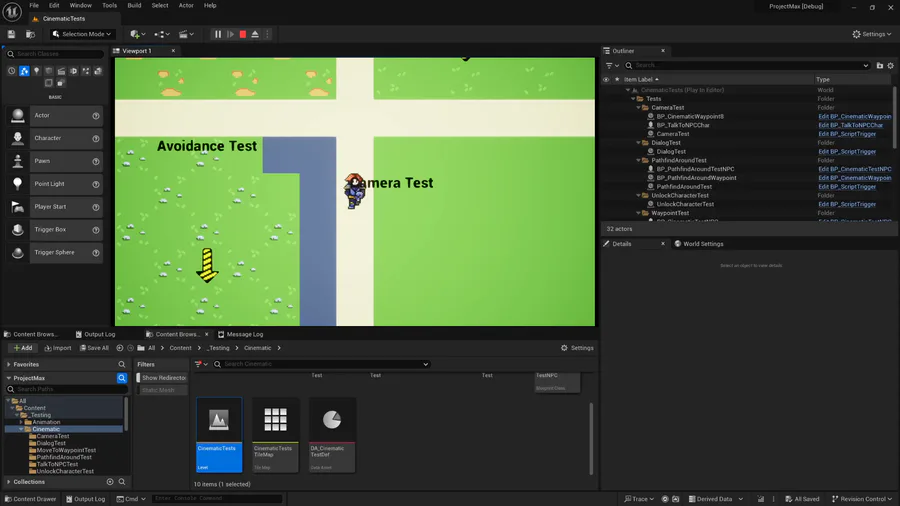The height and width of the screenshot is (506, 900).
Task: Select the Basic category icon in Place Actors
Action: point(24,71)
